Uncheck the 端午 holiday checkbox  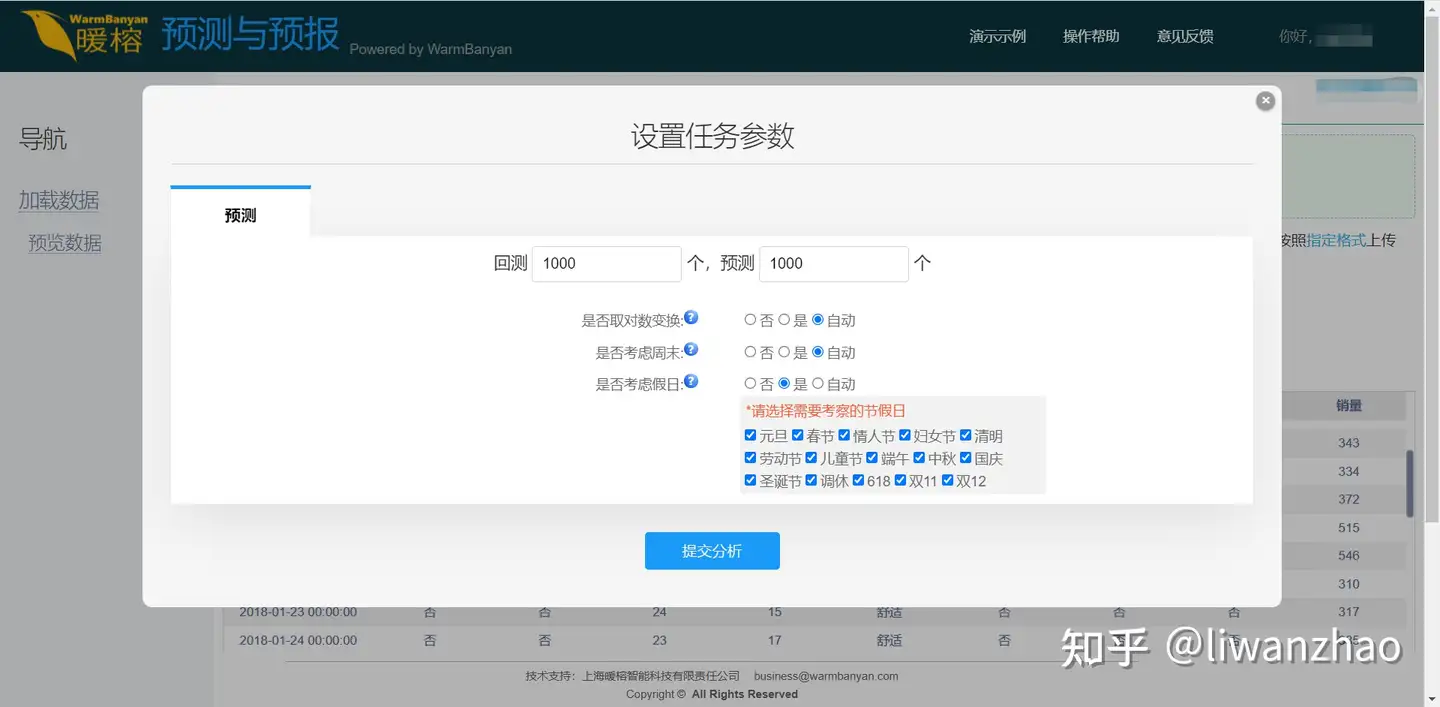(x=872, y=458)
